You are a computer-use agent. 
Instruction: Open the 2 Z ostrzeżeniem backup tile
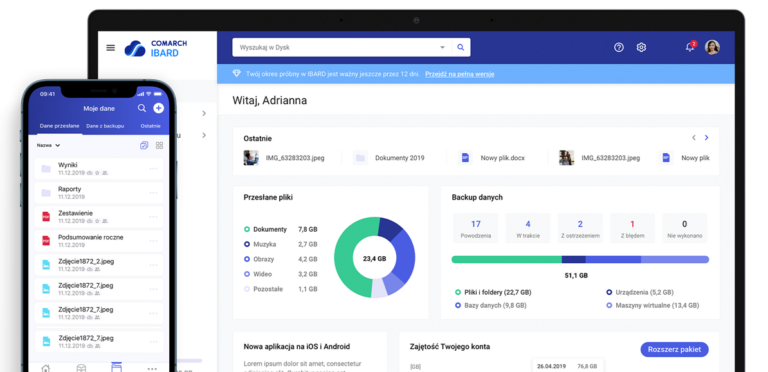(580, 228)
